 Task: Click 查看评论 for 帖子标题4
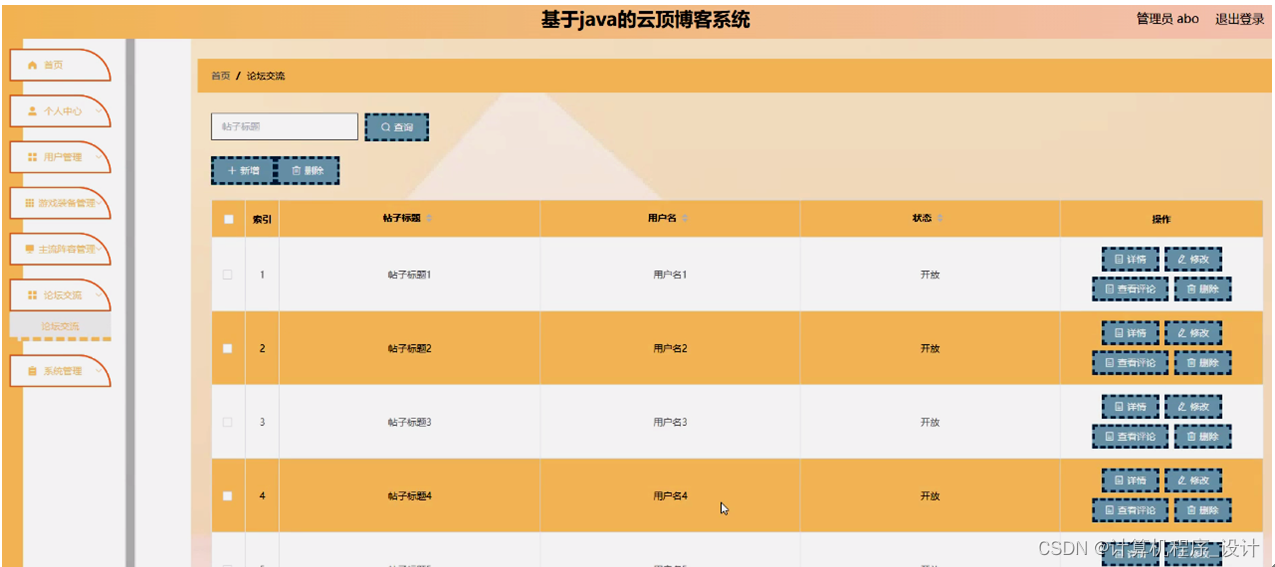click(x=1130, y=511)
